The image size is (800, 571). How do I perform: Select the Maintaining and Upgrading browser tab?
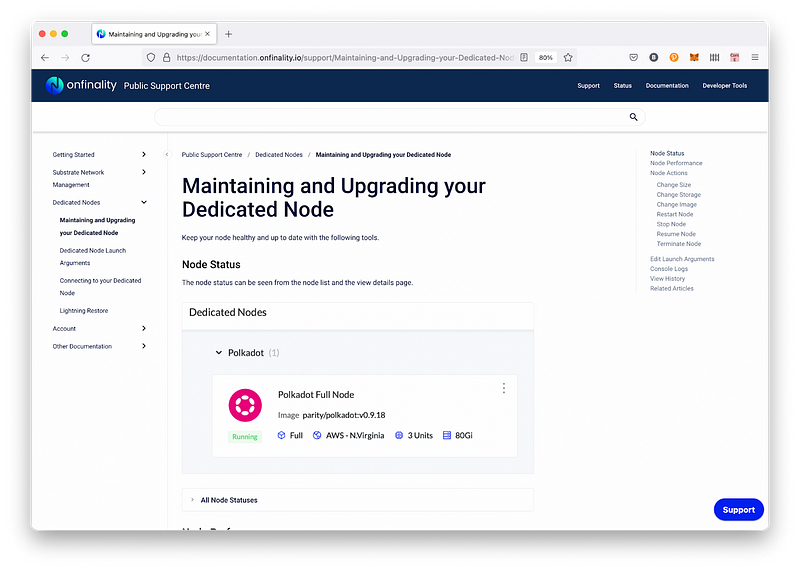(x=154, y=34)
